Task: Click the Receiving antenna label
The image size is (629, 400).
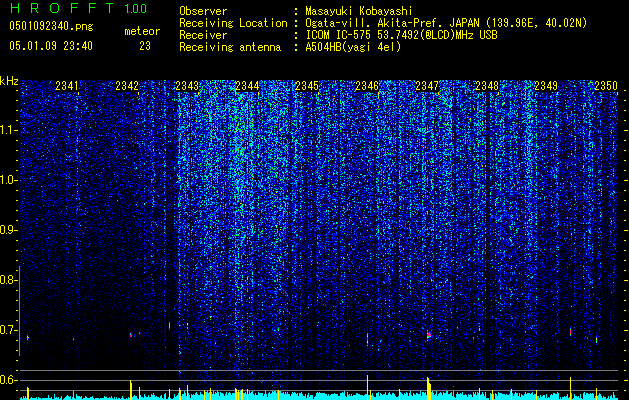Action: tap(230, 47)
